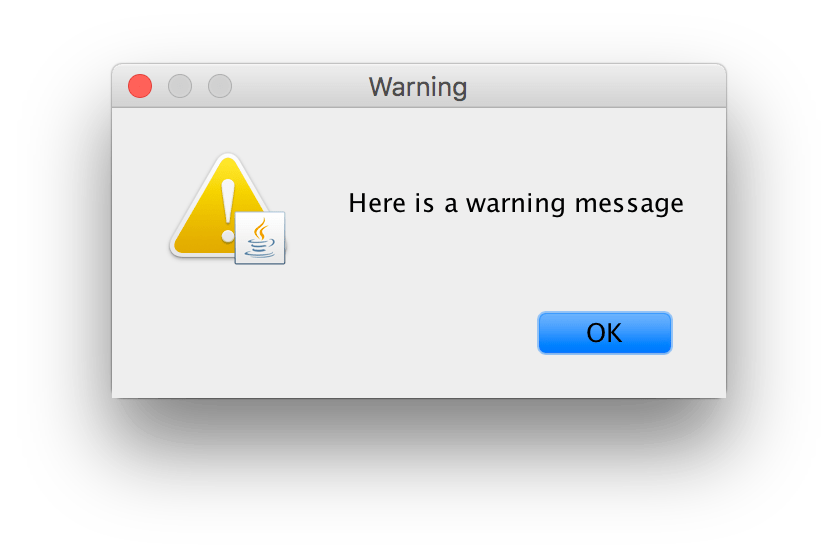Click the "Here is a warning message" text
This screenshot has height=558, width=838.
(516, 204)
